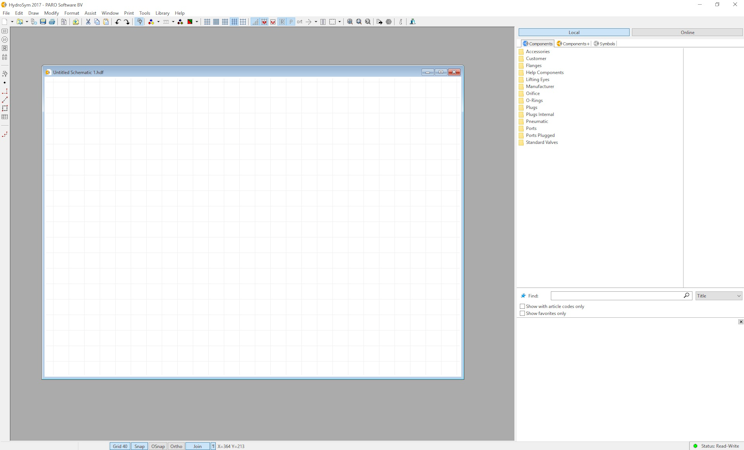744x450 pixels.
Task: Open dropdown arrow beside red-green fill icon
Action: (197, 22)
